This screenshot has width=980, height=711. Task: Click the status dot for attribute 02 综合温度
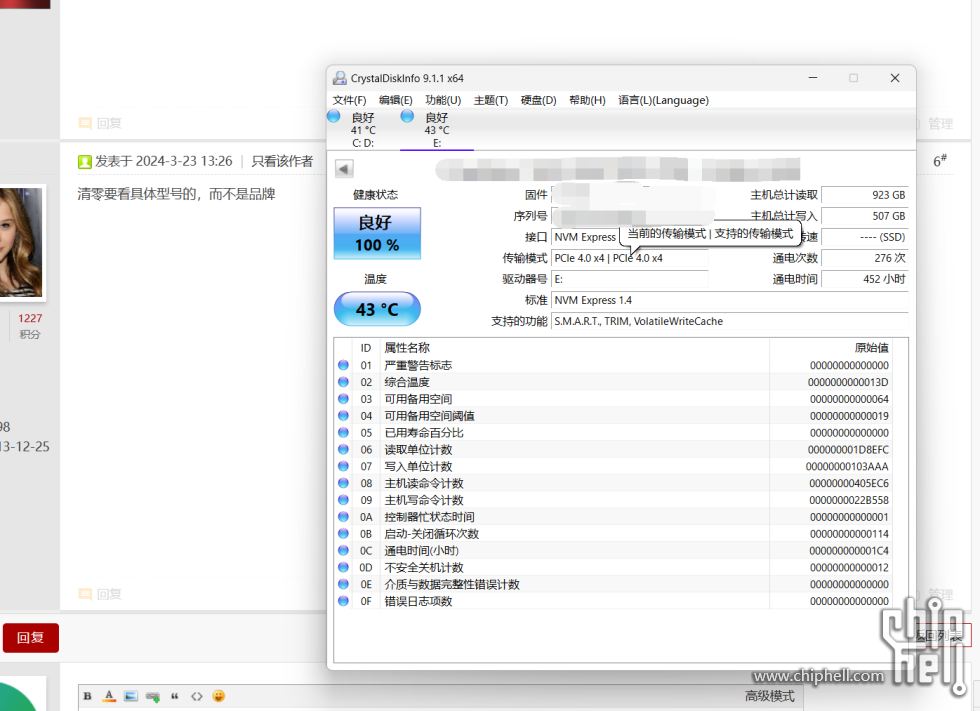click(343, 382)
